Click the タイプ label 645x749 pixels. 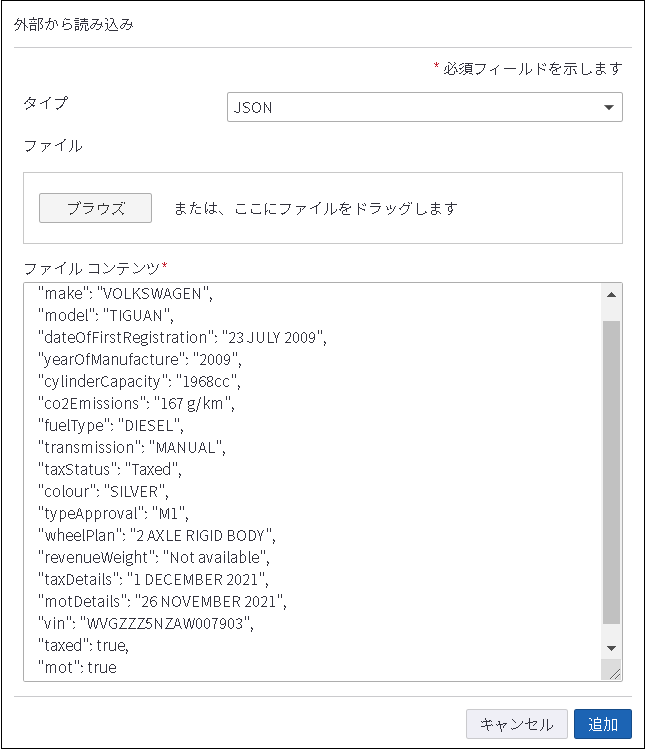tap(46, 103)
